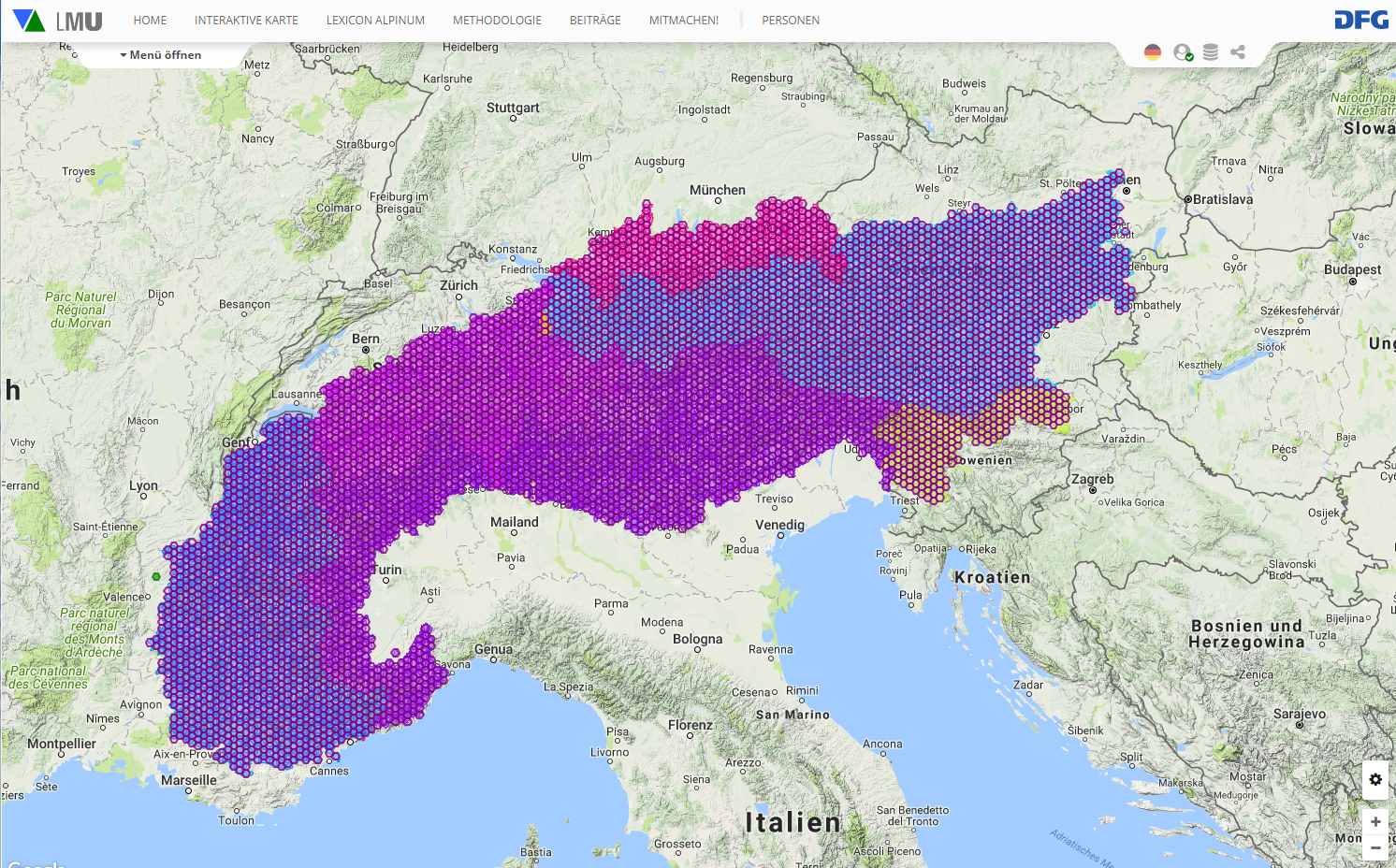This screenshot has height=868, width=1396.
Task: Open LEXICON ALPINUM page
Action: 375,21
